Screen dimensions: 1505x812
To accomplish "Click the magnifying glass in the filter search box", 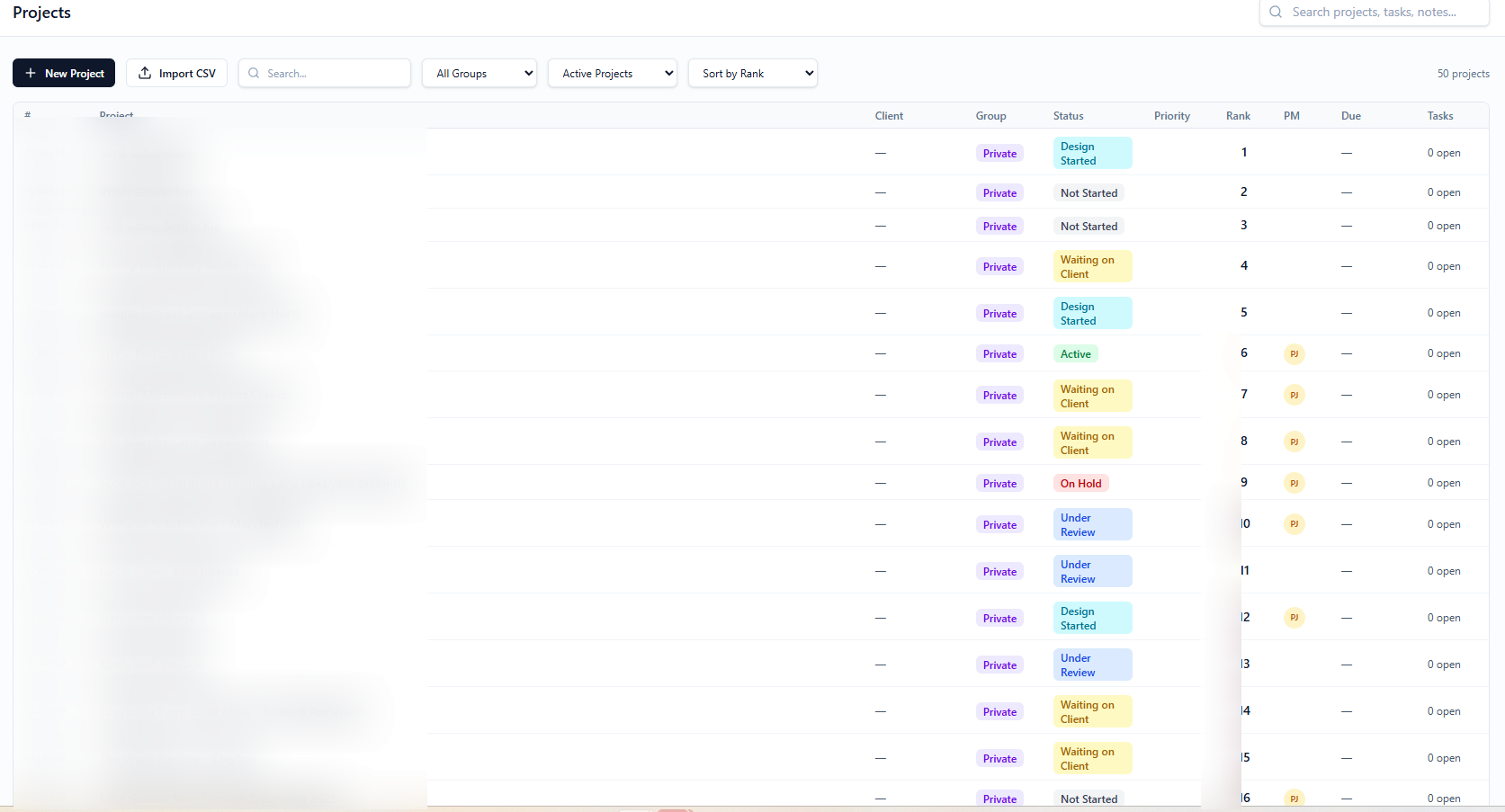I will coord(253,73).
